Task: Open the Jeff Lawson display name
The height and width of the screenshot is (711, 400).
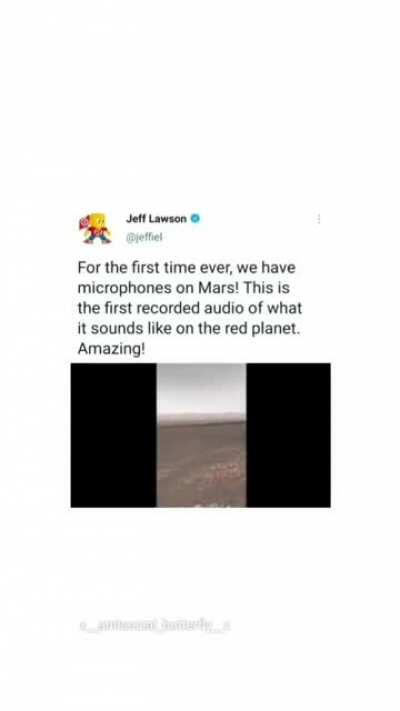Action: [156, 219]
